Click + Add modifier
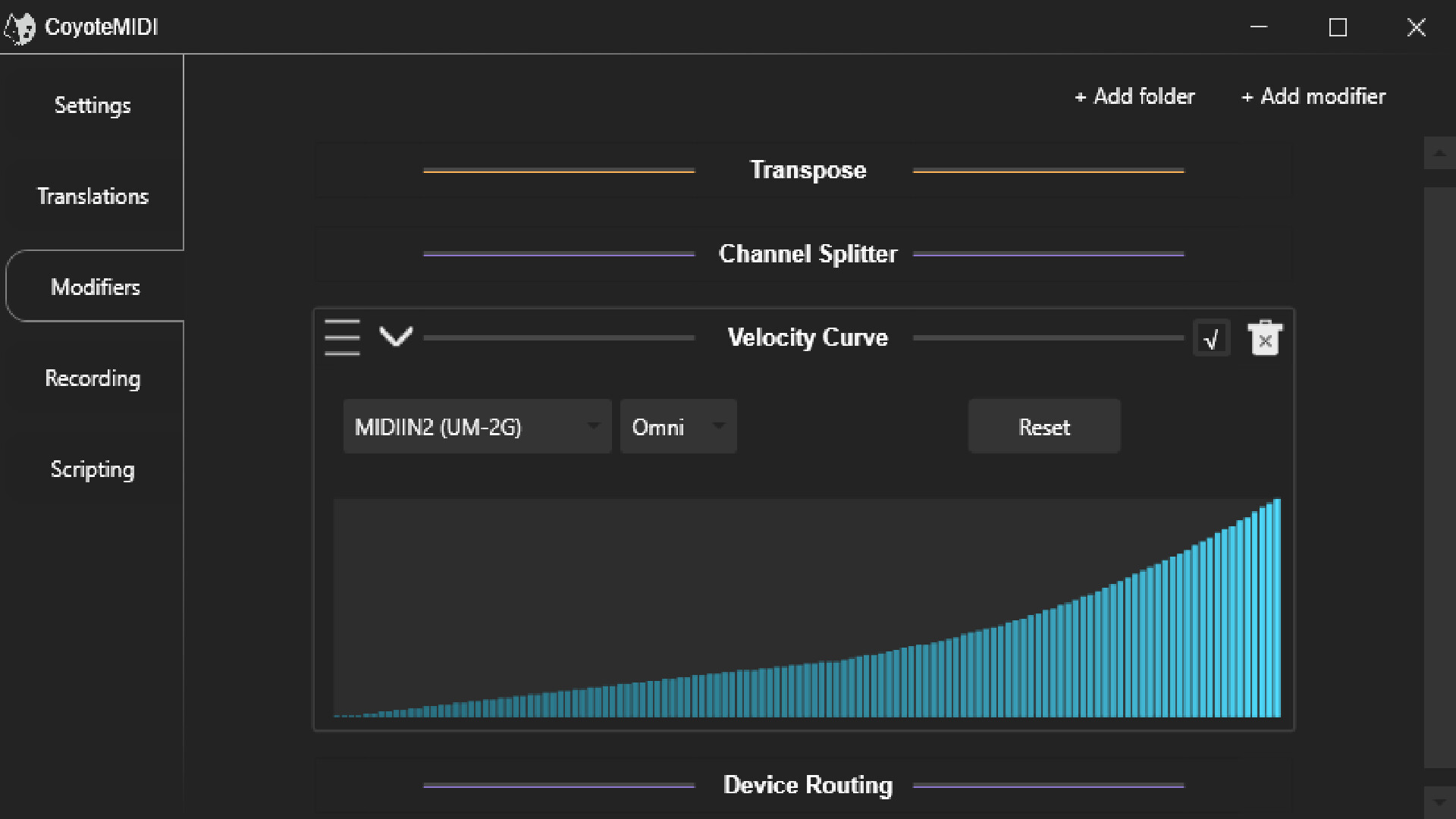The width and height of the screenshot is (1456, 819). coord(1313,96)
